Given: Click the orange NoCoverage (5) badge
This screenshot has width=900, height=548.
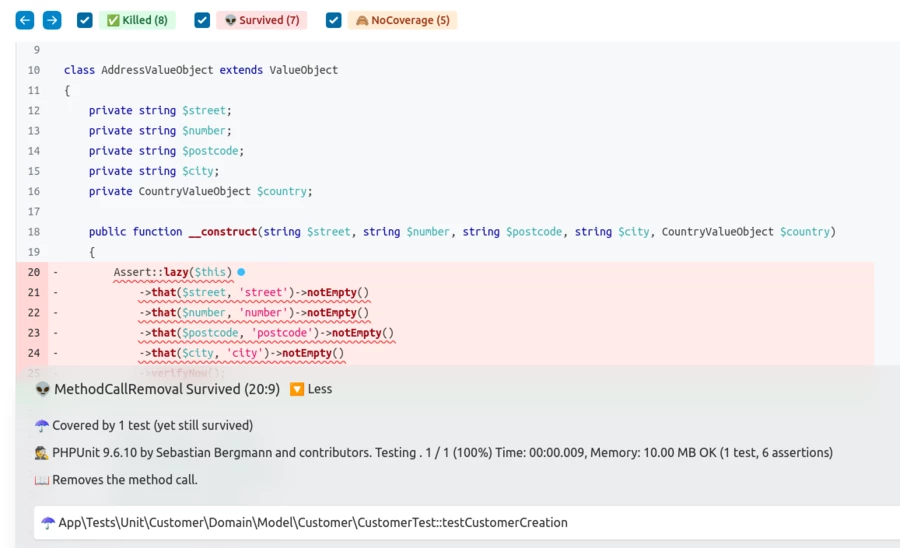Looking at the screenshot, I should [402, 20].
